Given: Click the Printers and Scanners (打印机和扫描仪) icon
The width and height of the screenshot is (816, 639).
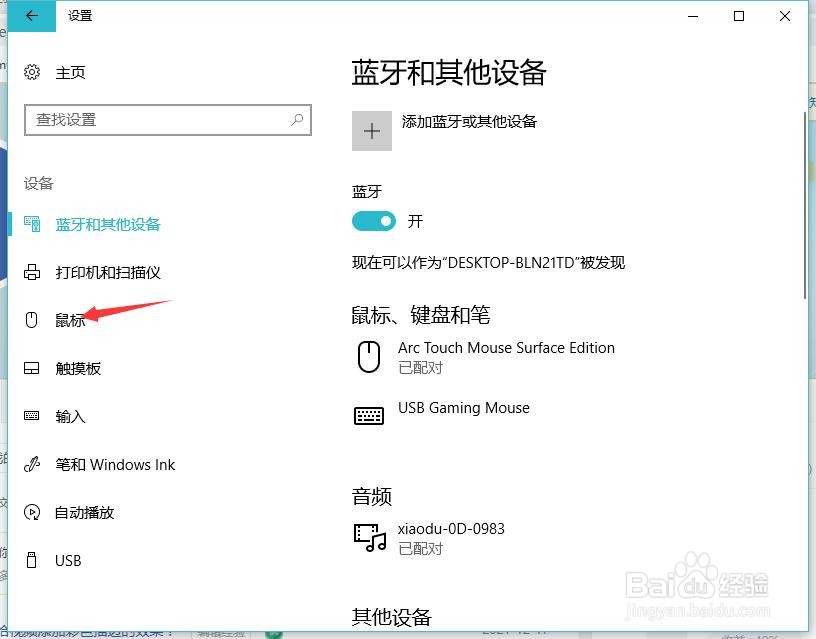Looking at the screenshot, I should [30, 272].
